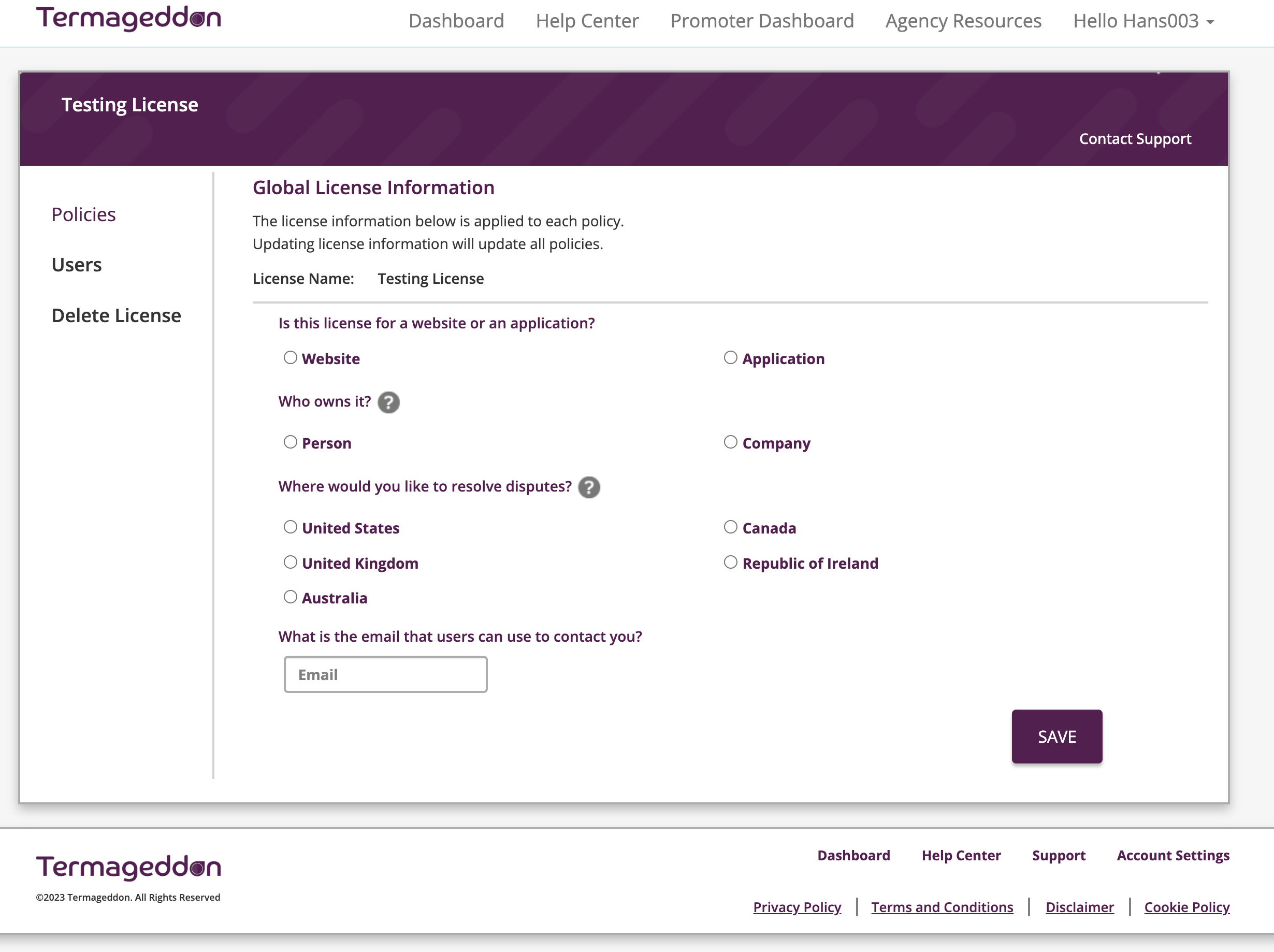Expand the Hello Hans003 user dropdown

pos(1143,21)
